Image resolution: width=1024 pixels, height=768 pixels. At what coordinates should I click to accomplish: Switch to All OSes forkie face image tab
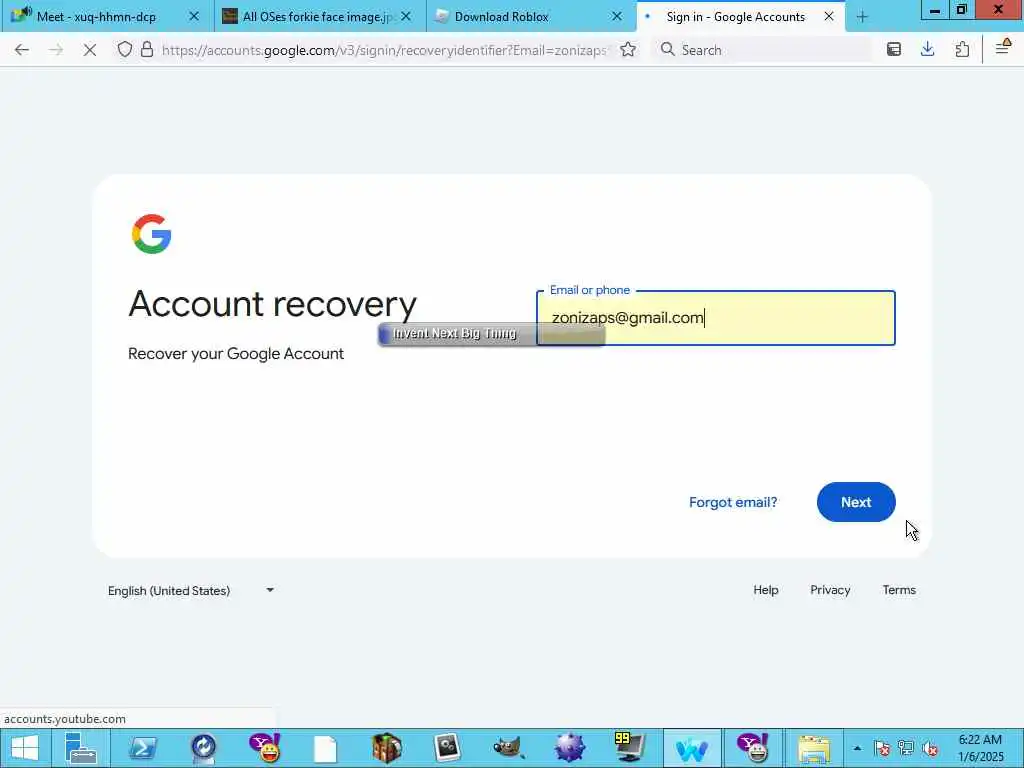coord(317,16)
